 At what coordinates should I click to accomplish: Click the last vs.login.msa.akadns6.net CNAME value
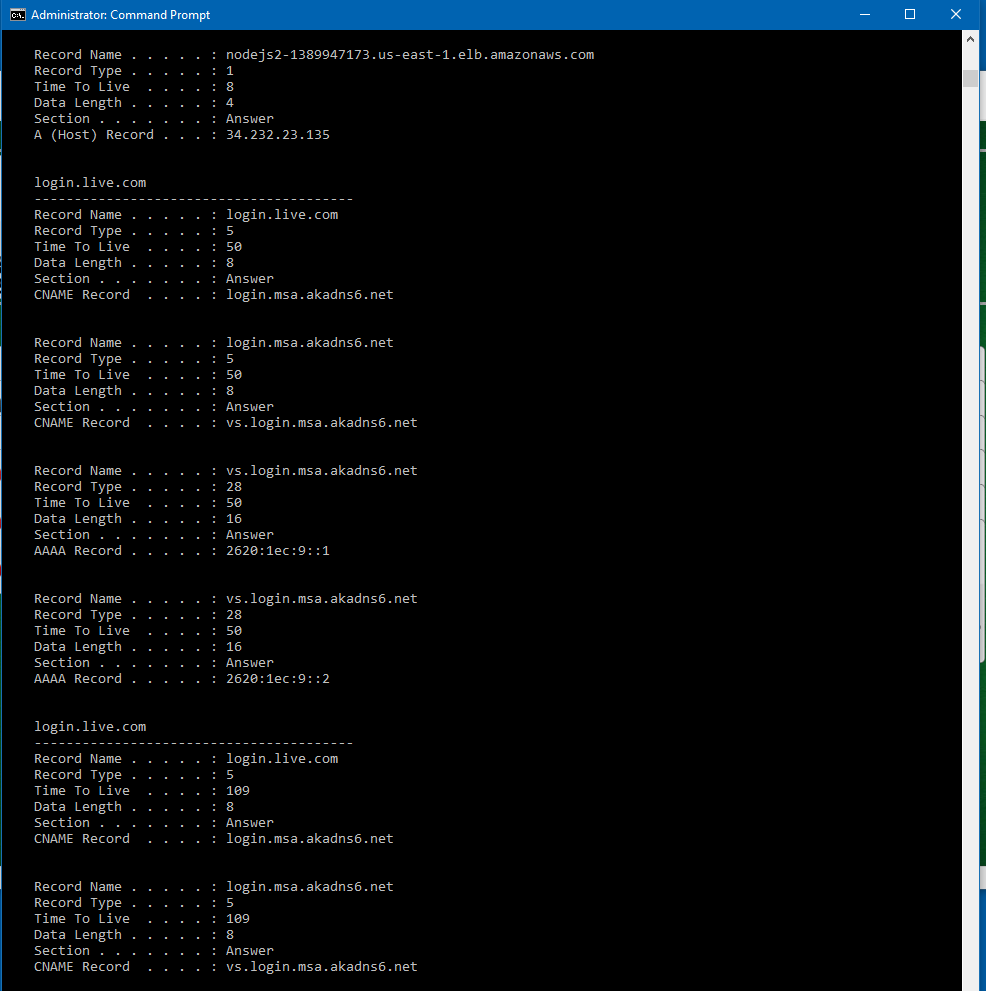321,967
